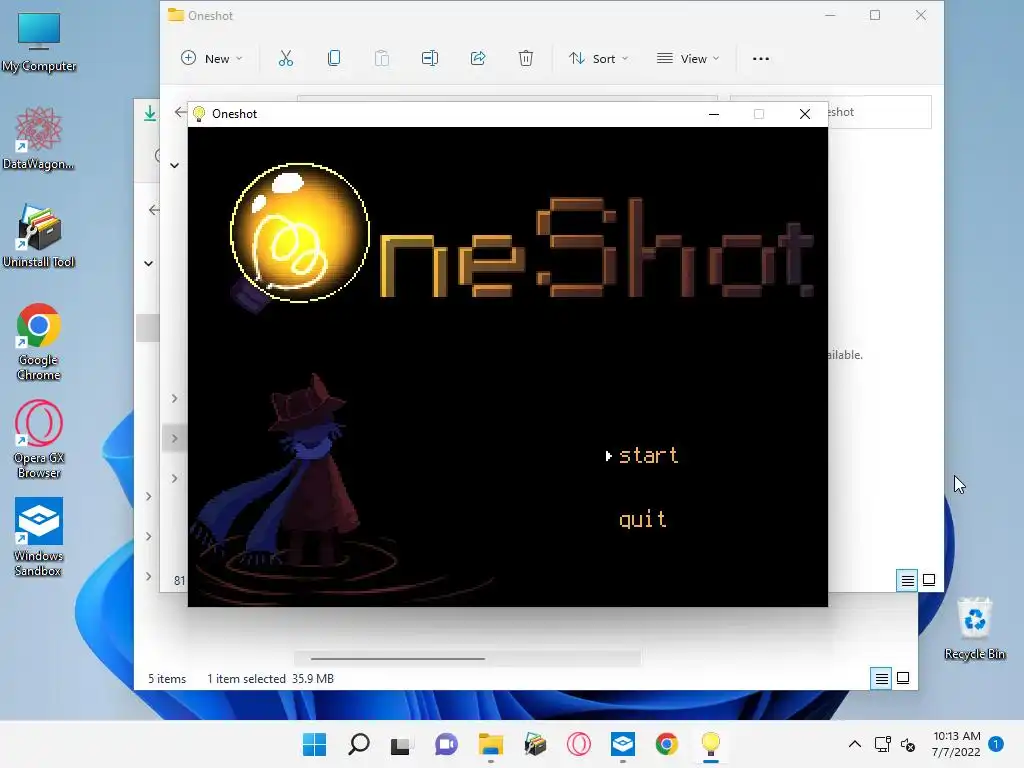The image size is (1024, 768).
Task: Open the New dropdown in File Explorer
Action: coord(212,58)
